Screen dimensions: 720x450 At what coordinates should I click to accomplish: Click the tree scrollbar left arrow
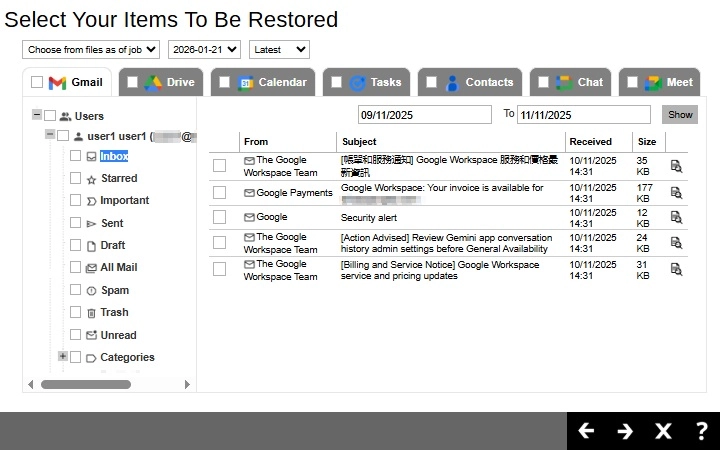[31, 384]
